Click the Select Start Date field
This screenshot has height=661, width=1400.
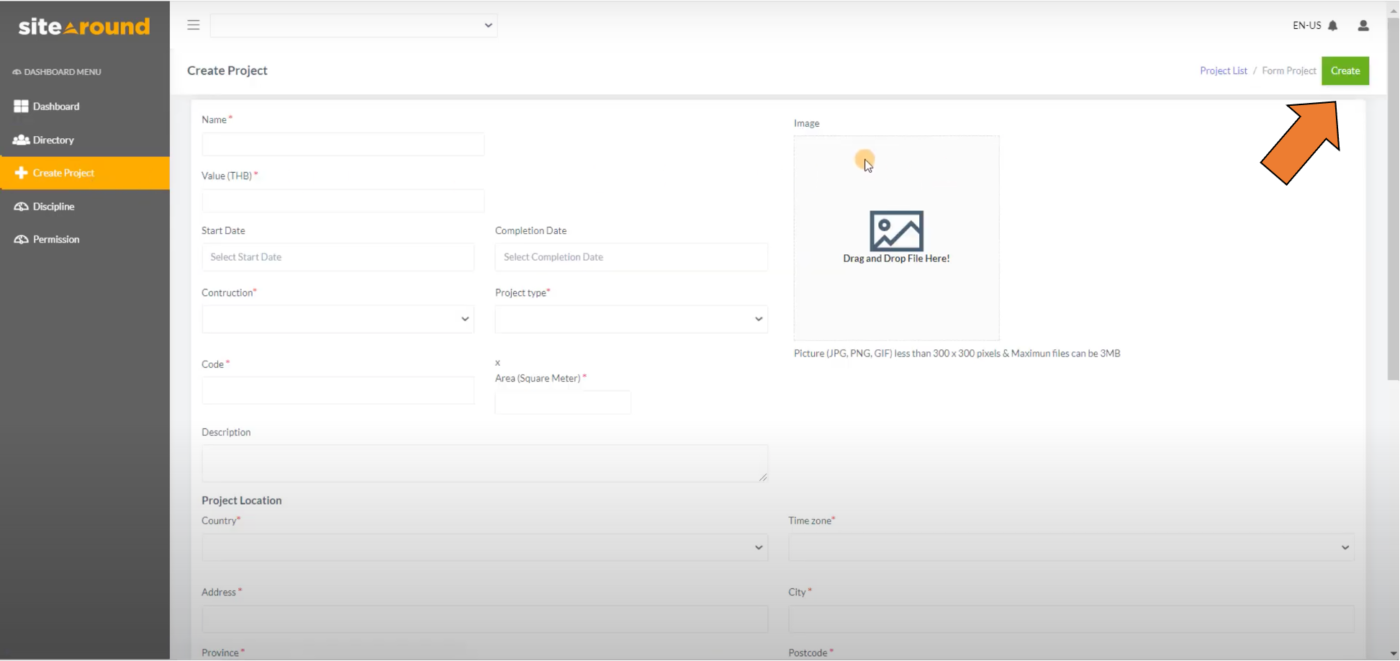[337, 257]
